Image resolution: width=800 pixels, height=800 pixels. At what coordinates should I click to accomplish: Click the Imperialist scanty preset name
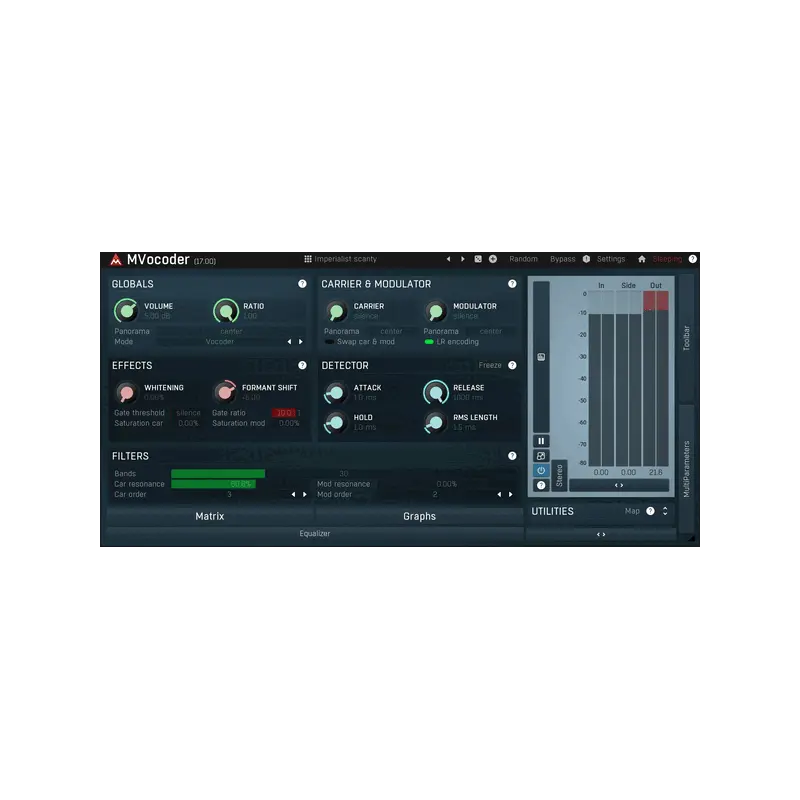click(345, 259)
